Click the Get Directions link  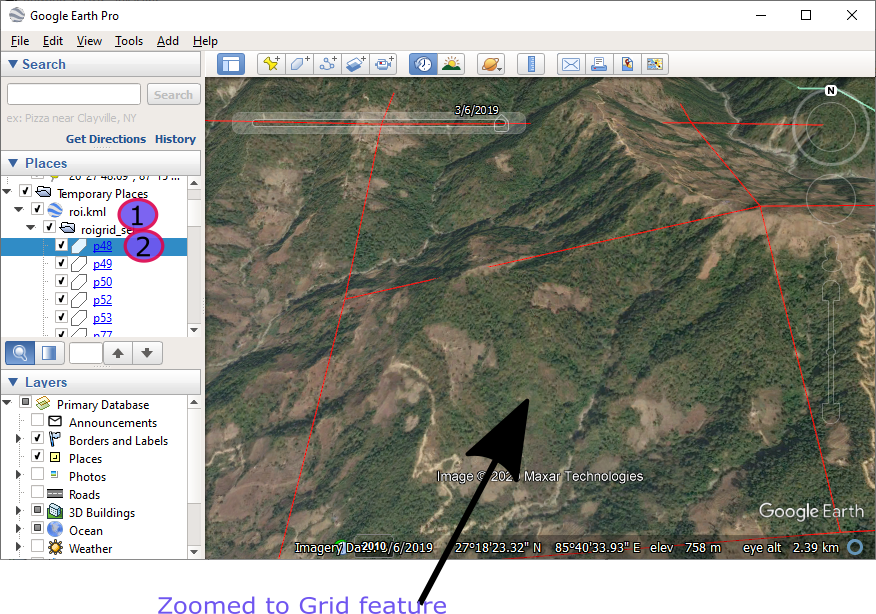(106, 139)
